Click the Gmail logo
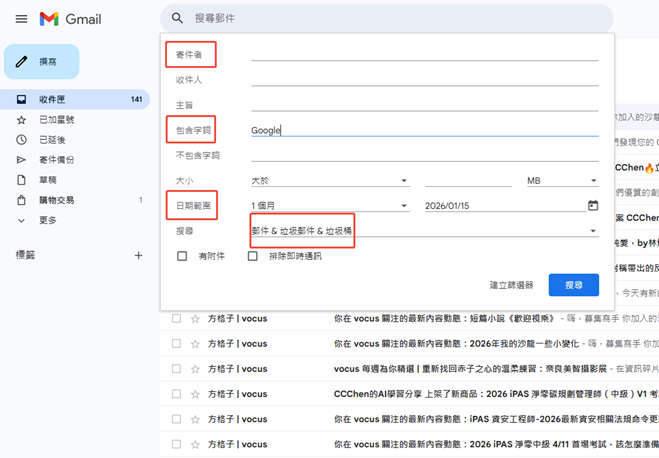659x458 pixels. [x=71, y=19]
